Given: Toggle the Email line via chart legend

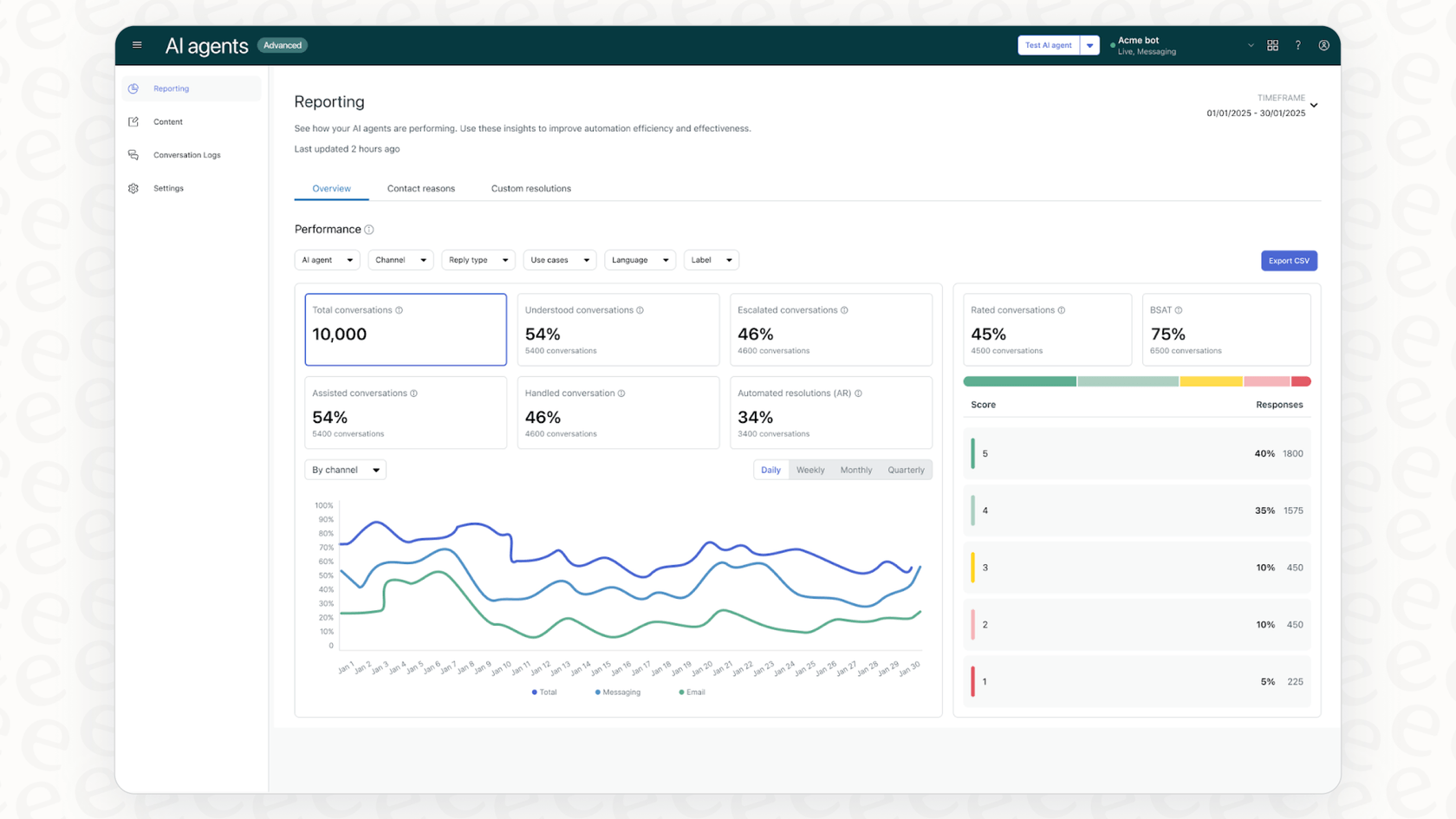Looking at the screenshot, I should pyautogui.click(x=691, y=692).
